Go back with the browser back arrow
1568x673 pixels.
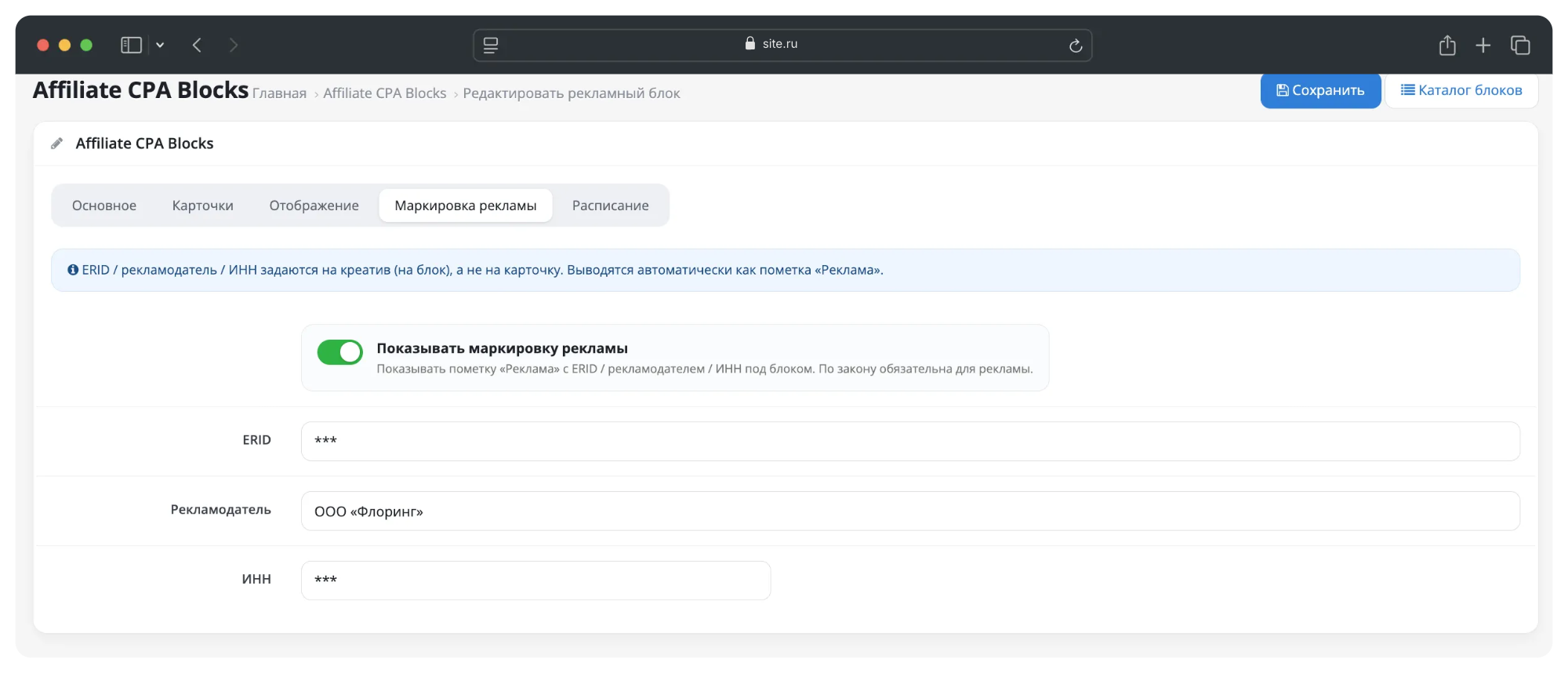tap(197, 45)
